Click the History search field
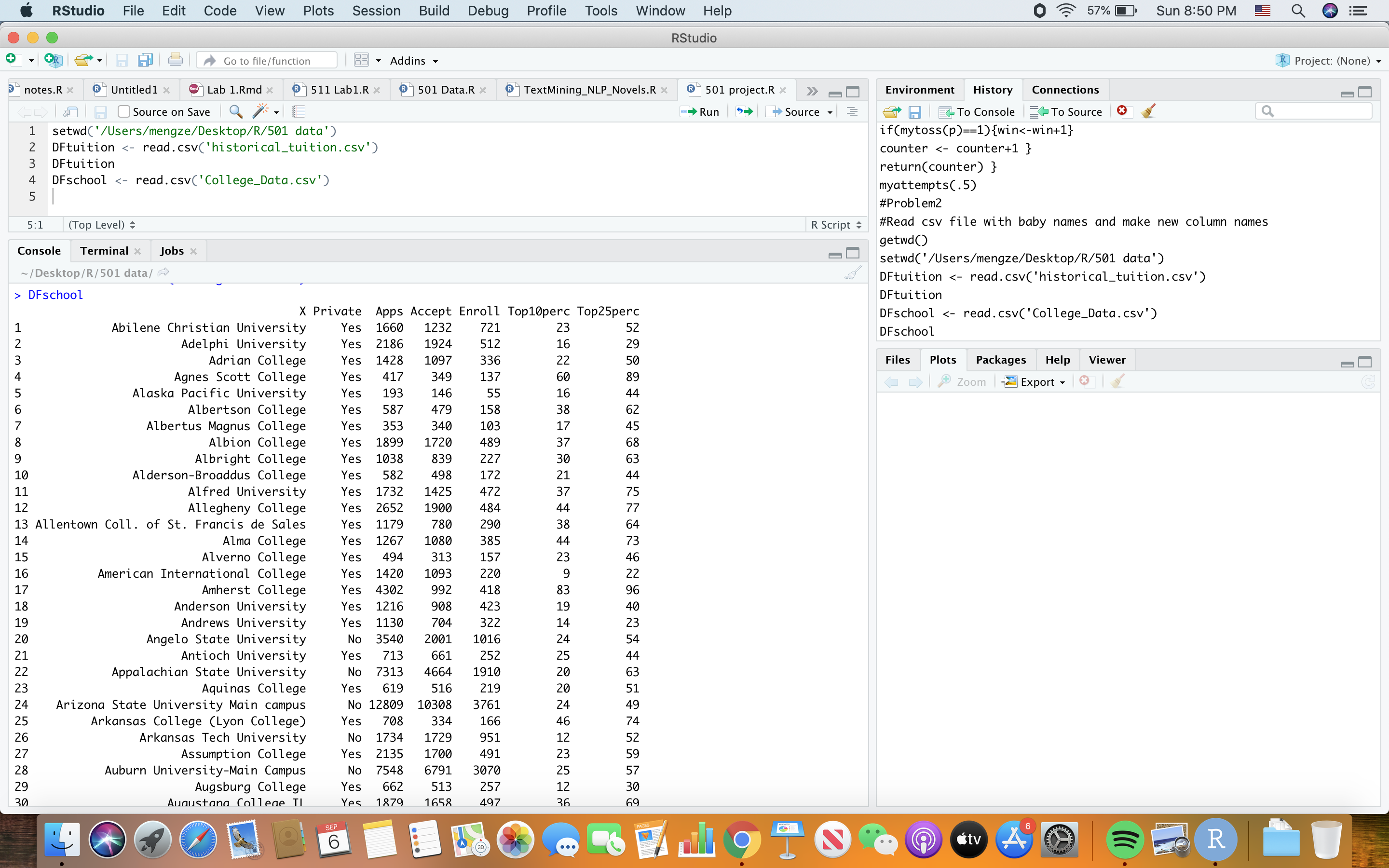This screenshot has height=868, width=1389. click(1314, 111)
